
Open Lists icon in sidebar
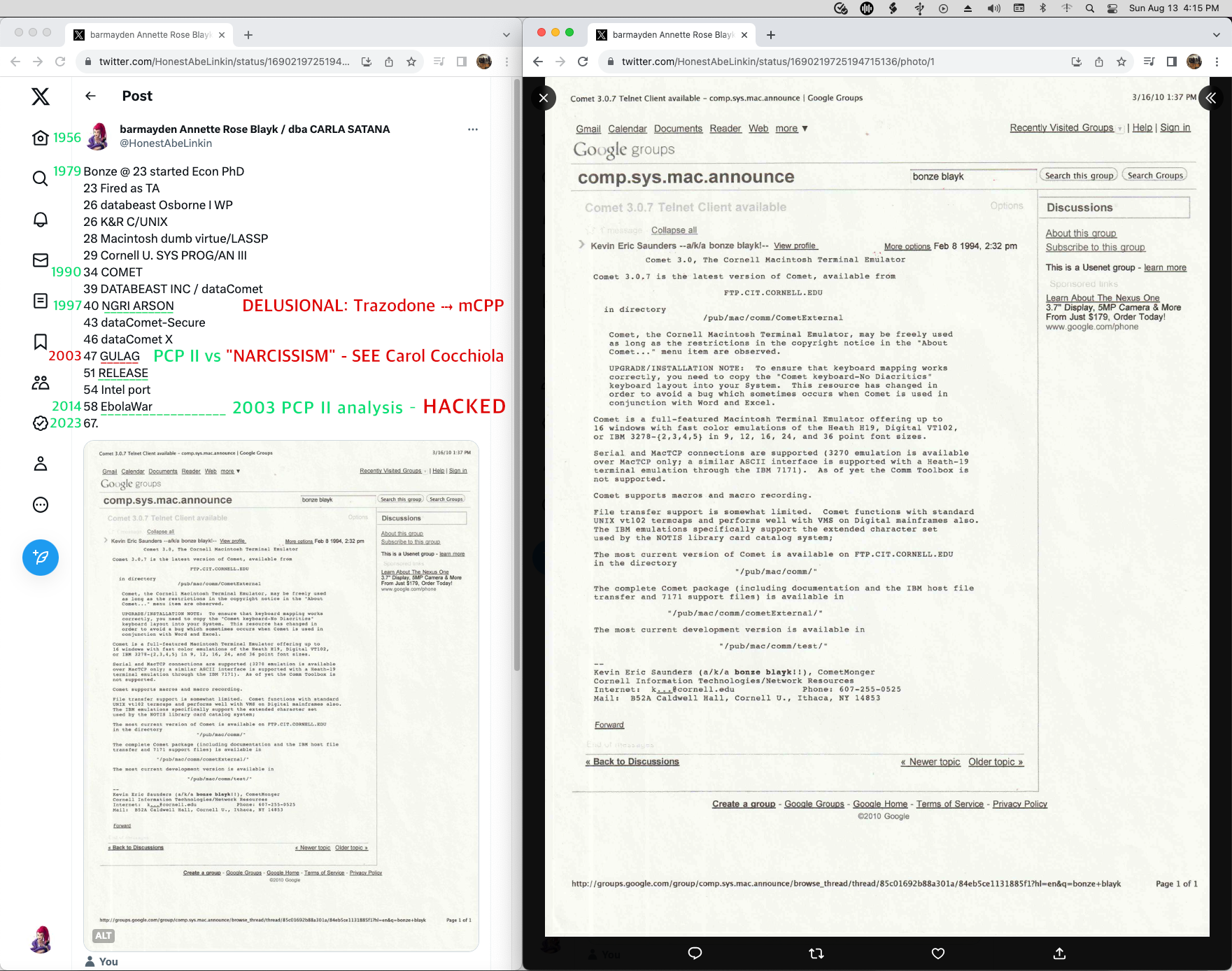[x=41, y=301]
